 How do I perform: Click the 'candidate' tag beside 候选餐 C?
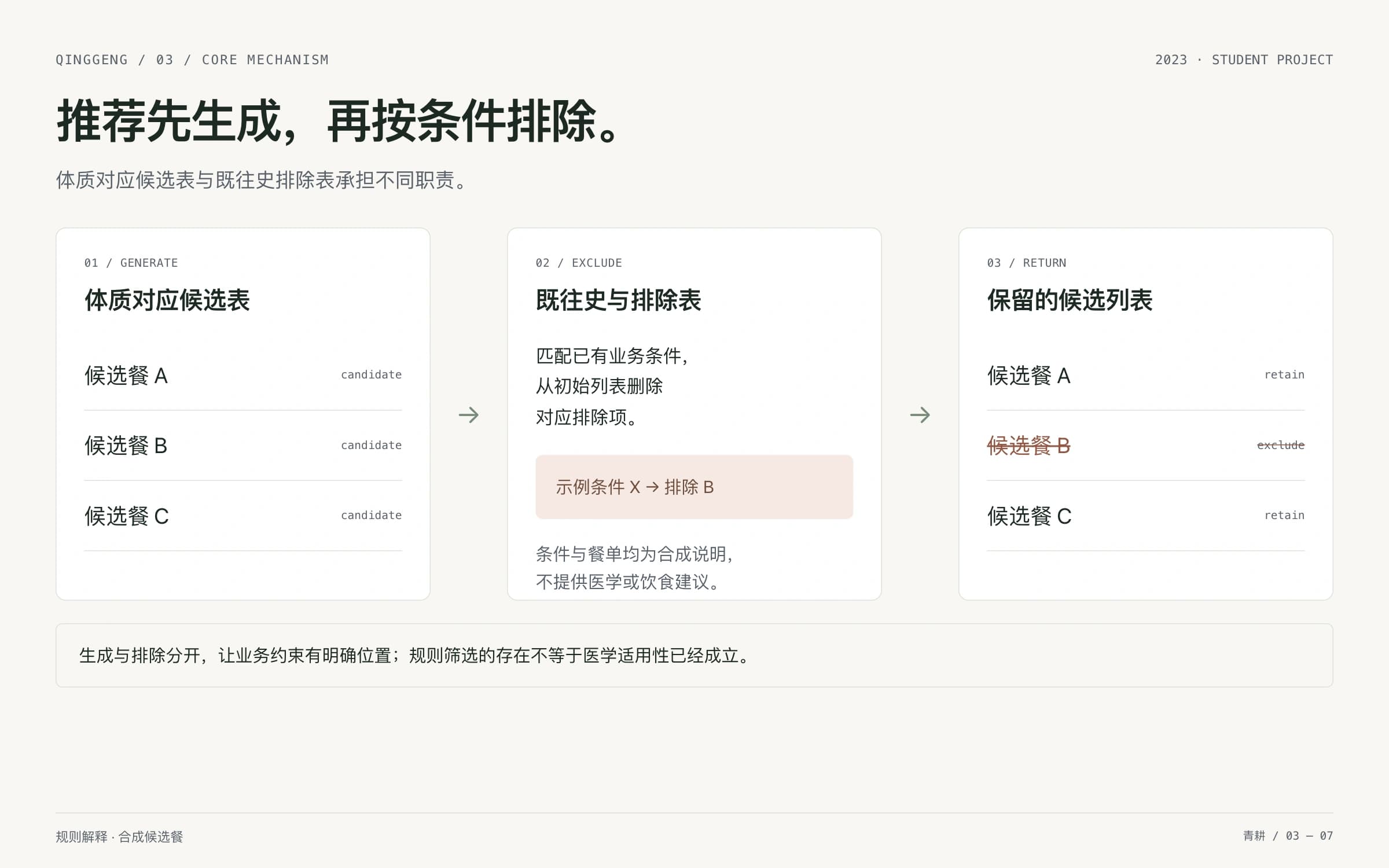371,515
